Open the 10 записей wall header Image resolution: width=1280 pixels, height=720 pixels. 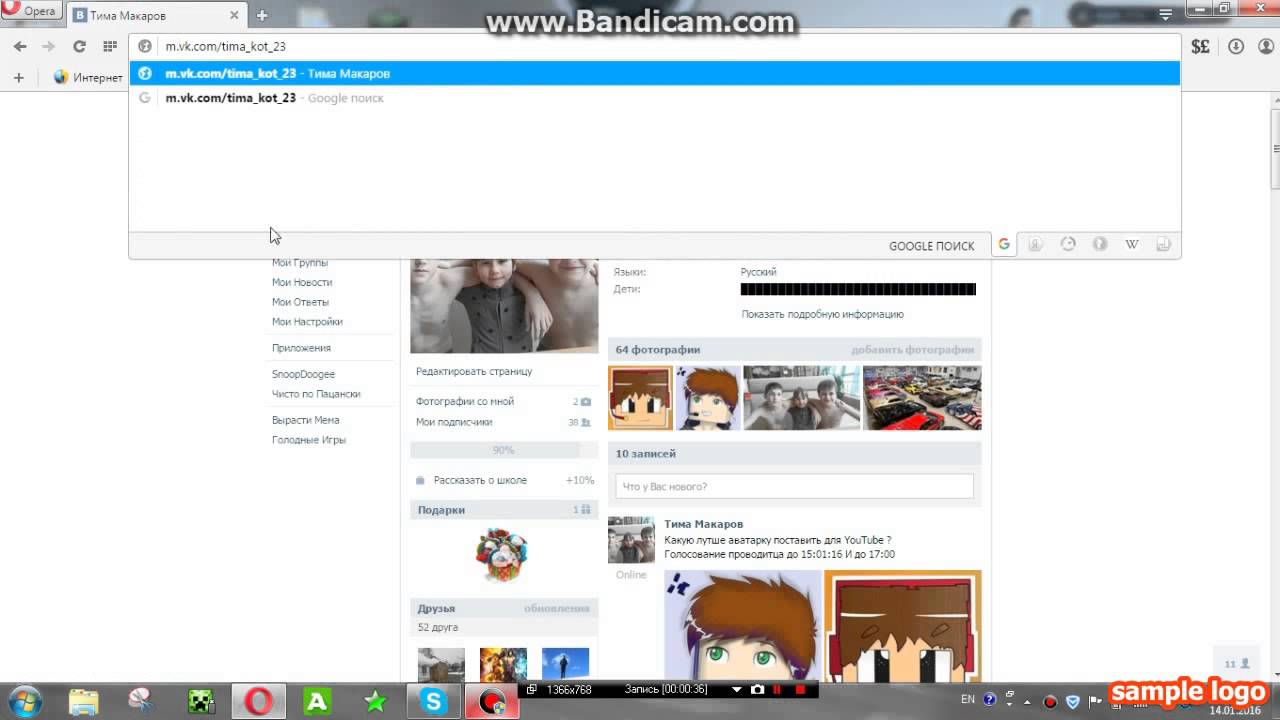pos(795,454)
